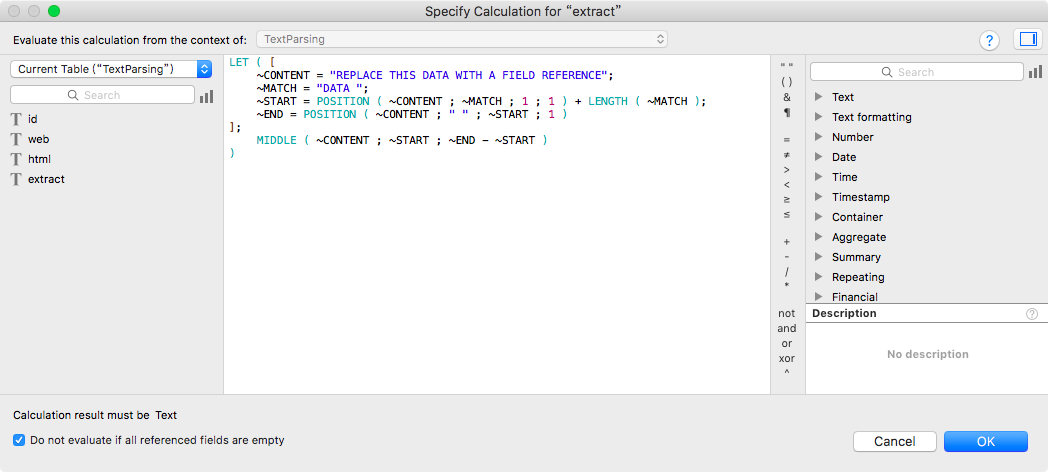The height and width of the screenshot is (472, 1048).
Task: Expand the Aggregate function category
Action: pyautogui.click(x=818, y=237)
